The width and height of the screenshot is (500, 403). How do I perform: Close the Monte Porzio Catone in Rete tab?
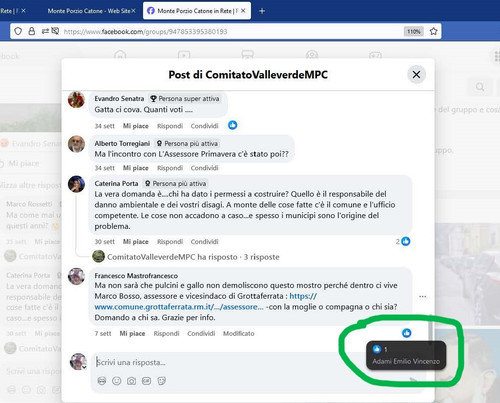coord(243,11)
